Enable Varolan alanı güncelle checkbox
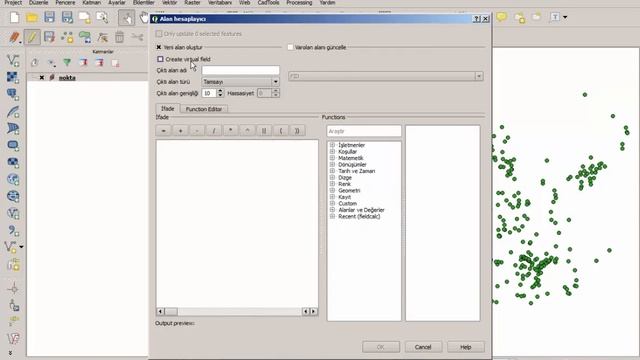The image size is (640, 360). (291, 47)
